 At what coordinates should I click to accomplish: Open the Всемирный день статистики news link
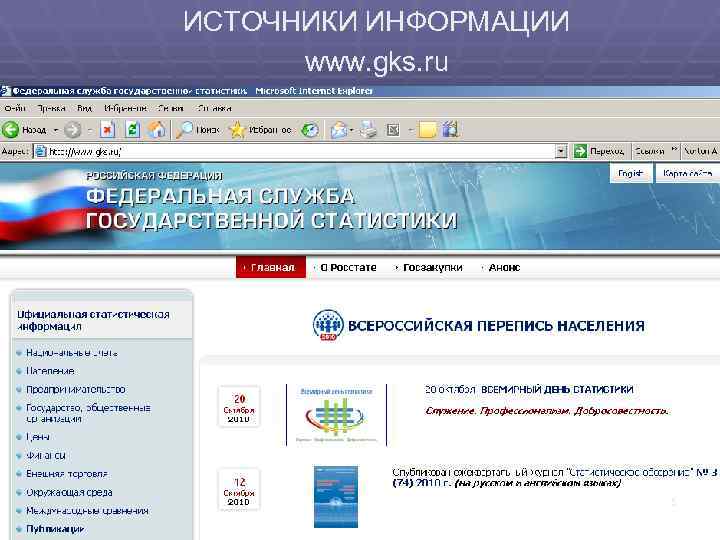click(x=529, y=389)
